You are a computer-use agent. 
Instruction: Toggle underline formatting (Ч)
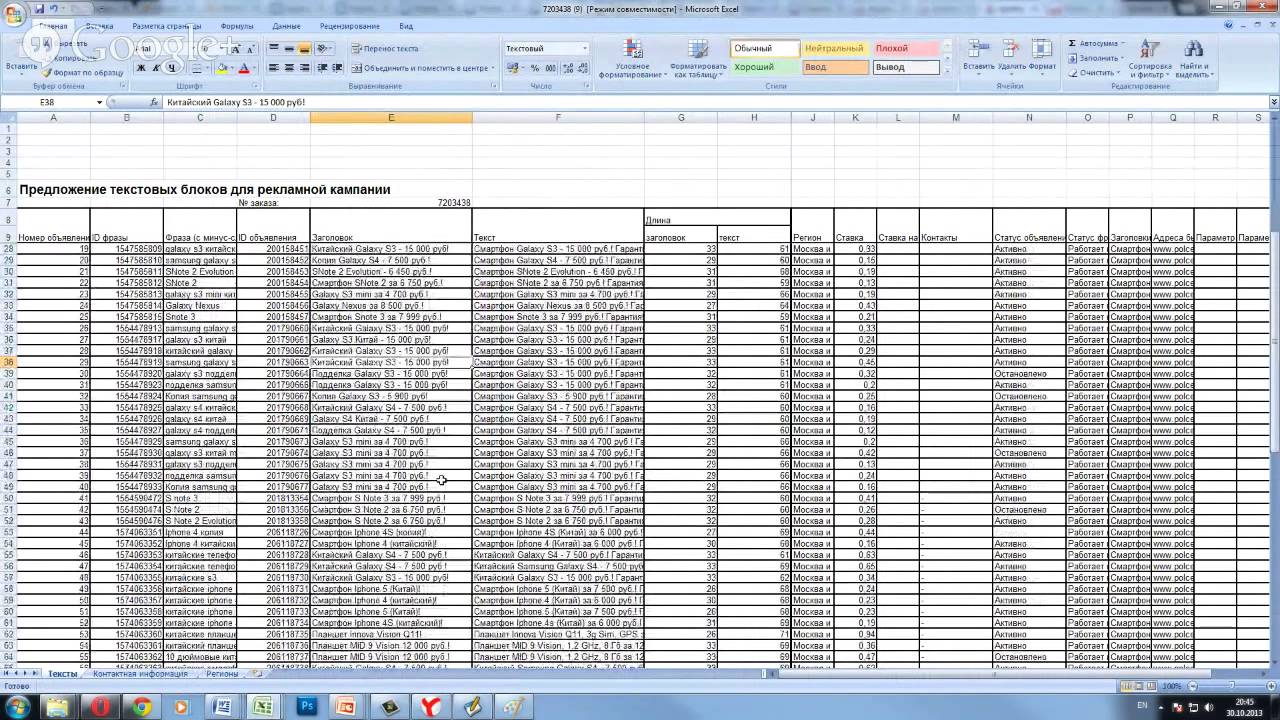click(x=171, y=68)
